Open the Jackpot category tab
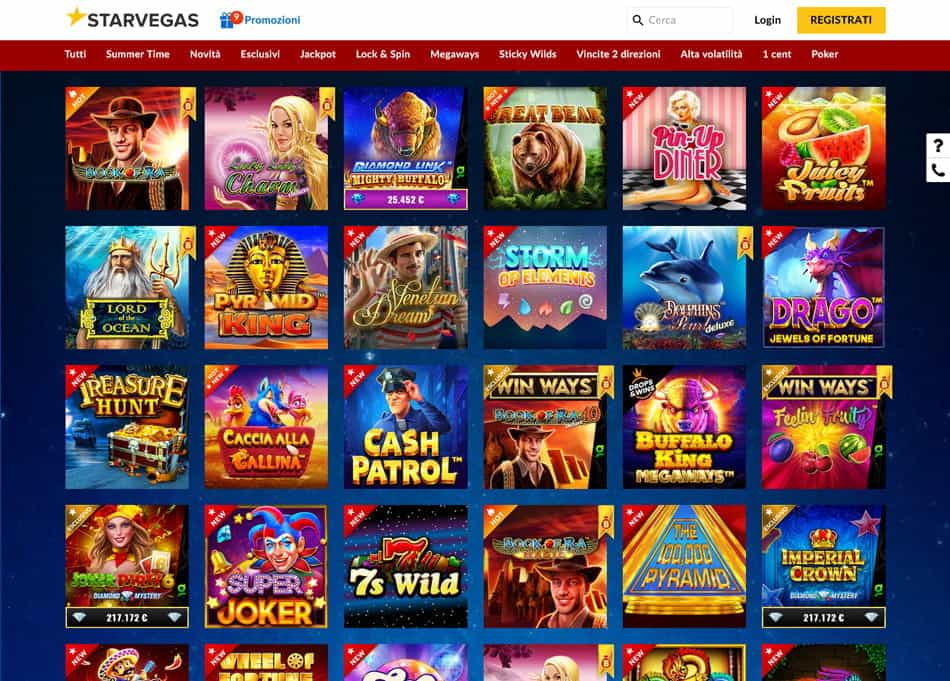 [x=317, y=54]
